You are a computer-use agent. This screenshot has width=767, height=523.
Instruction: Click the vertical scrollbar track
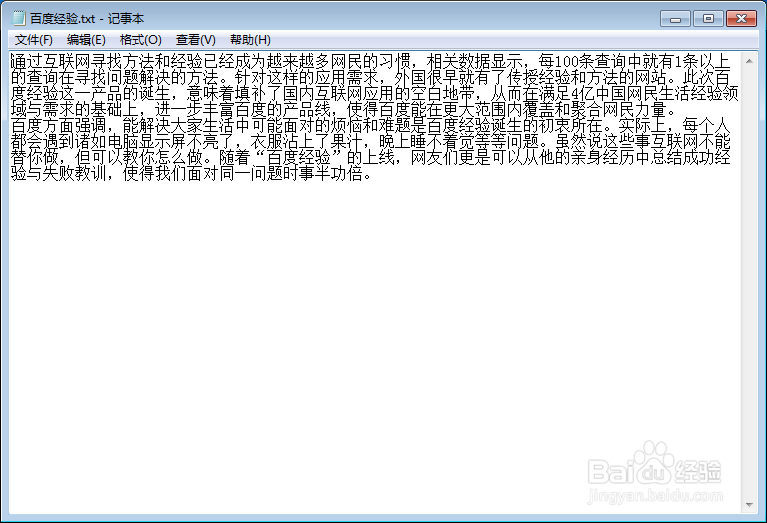[749, 283]
